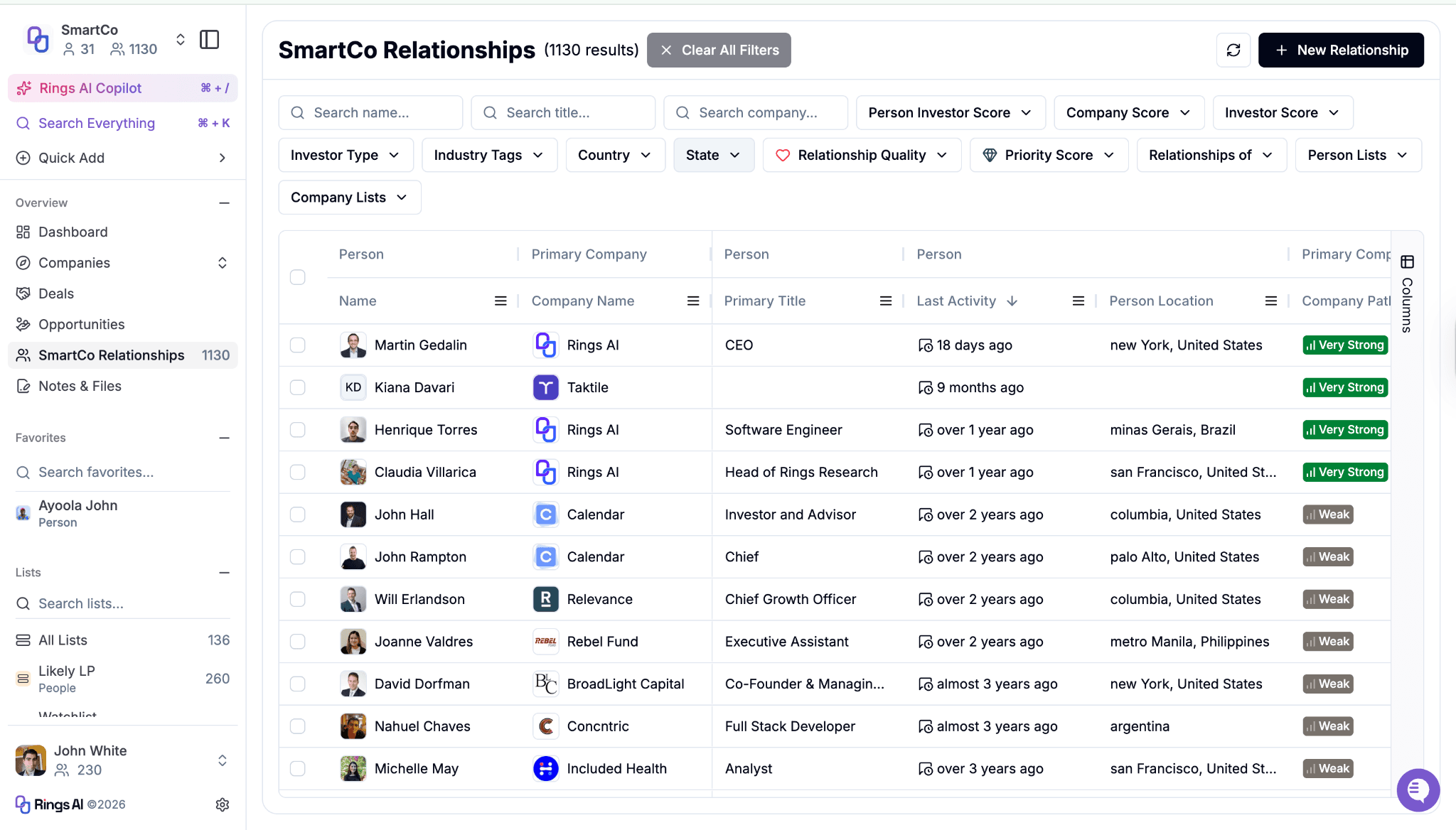Click John Hall's Weak badge

pos(1327,514)
